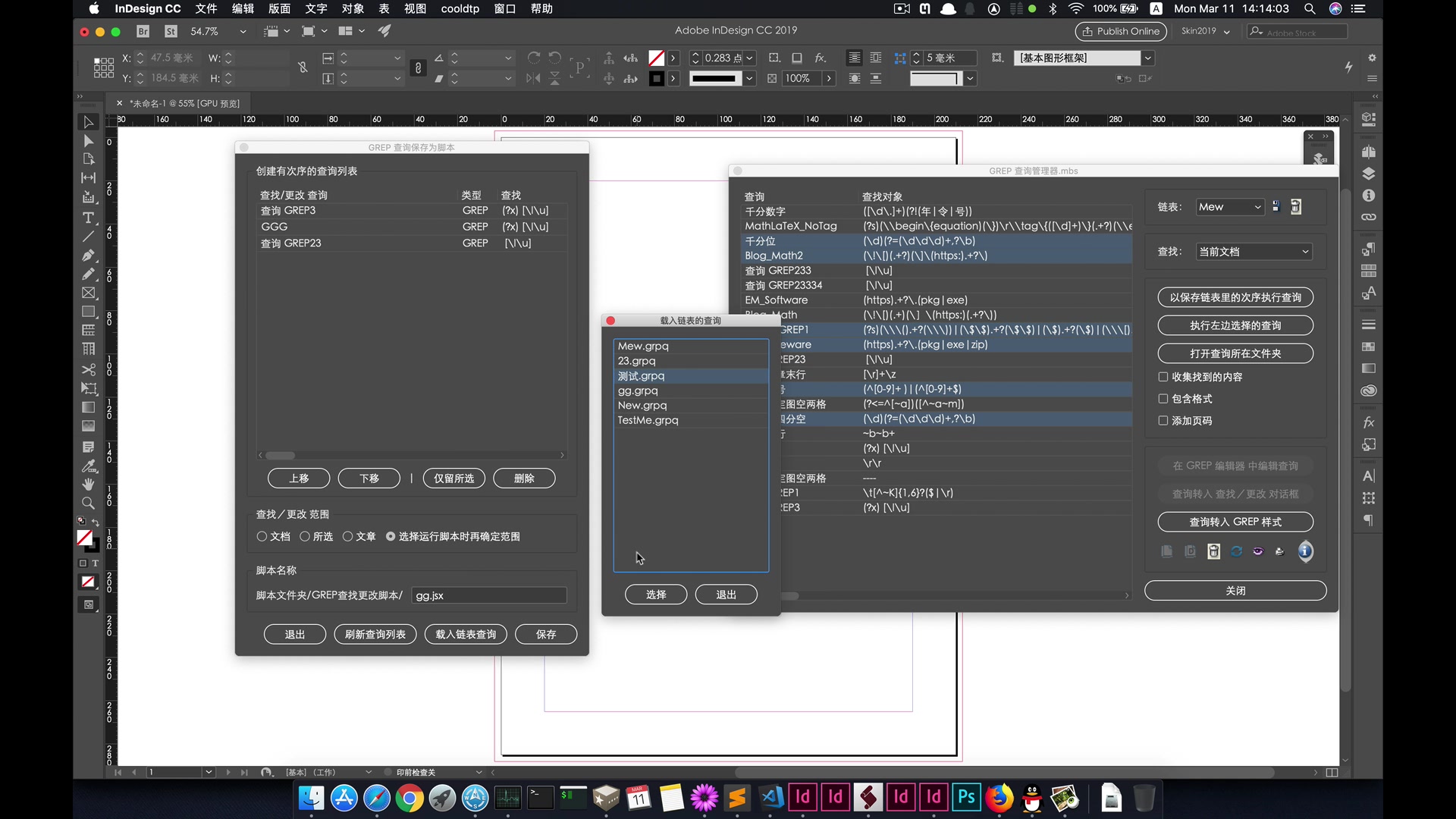
Task: Open the Links panel icon on right sidebar
Action: pyautogui.click(x=1368, y=218)
